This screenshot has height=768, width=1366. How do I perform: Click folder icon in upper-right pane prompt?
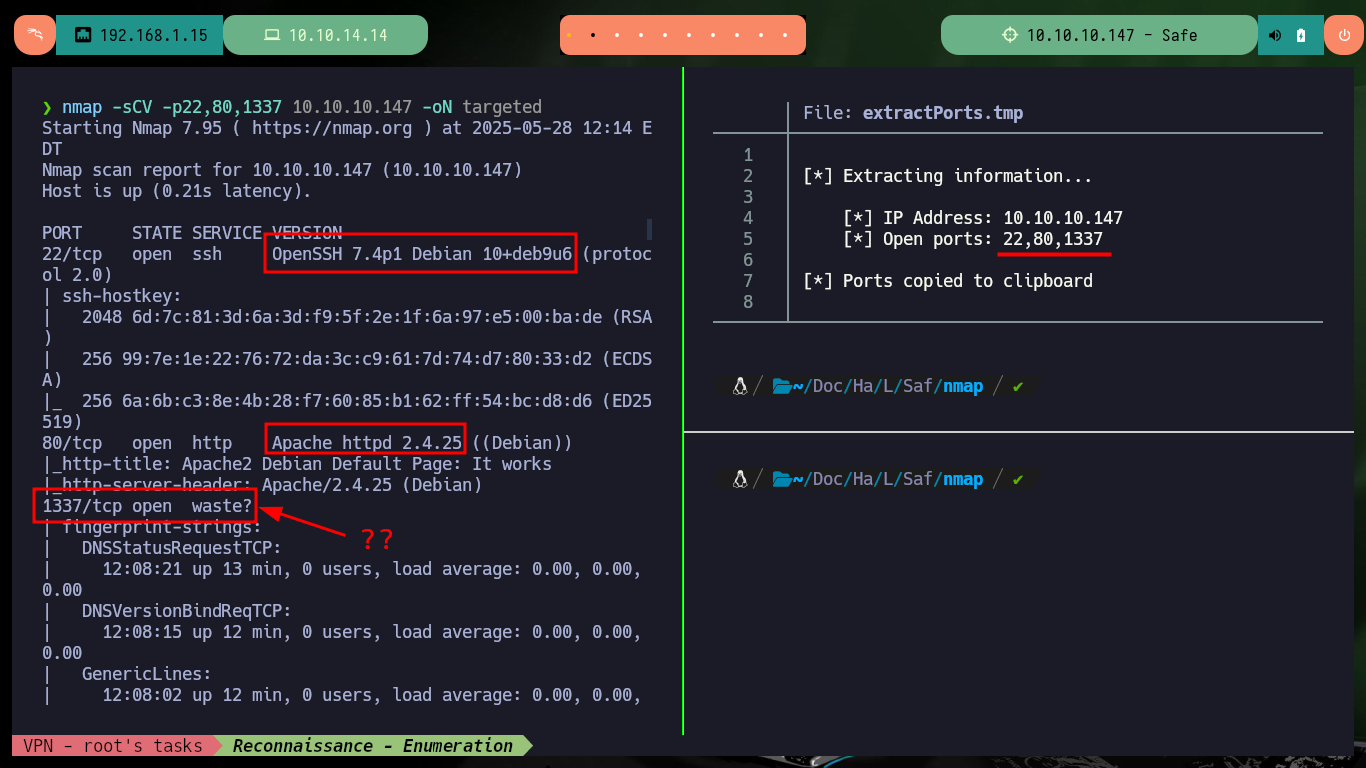(783, 386)
